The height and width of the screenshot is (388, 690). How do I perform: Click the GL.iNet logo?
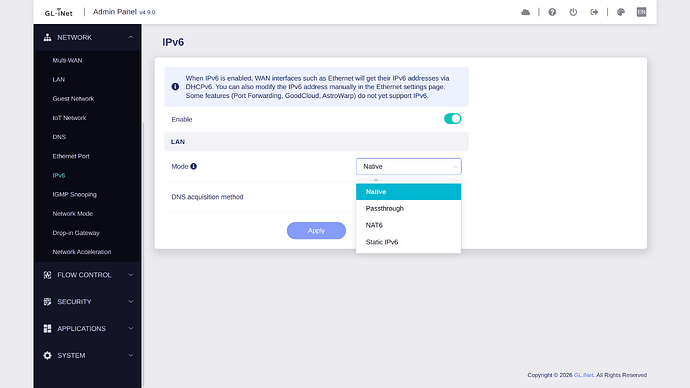tap(59, 12)
